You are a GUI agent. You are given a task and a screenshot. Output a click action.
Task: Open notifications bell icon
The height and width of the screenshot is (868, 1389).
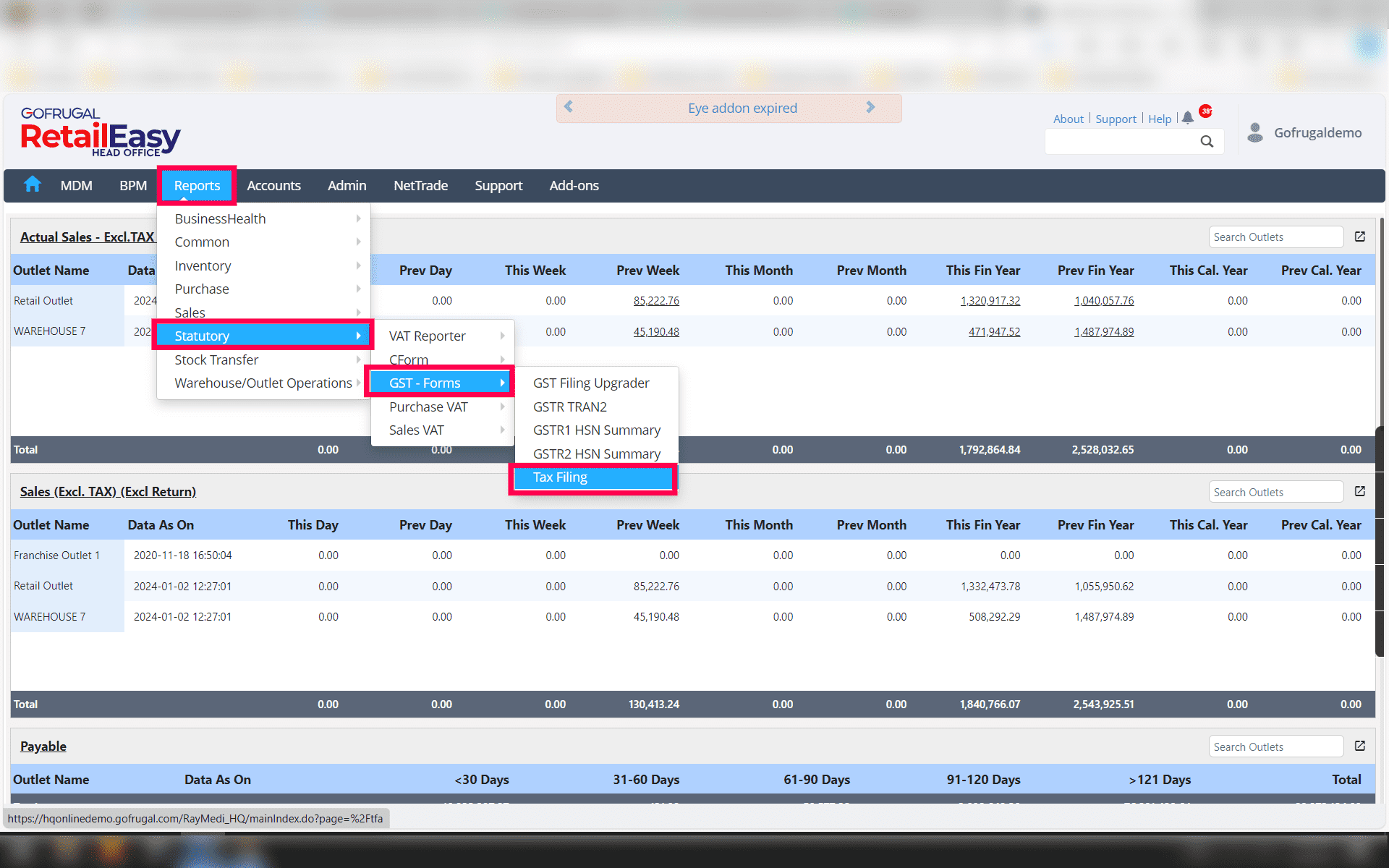[x=1187, y=118]
